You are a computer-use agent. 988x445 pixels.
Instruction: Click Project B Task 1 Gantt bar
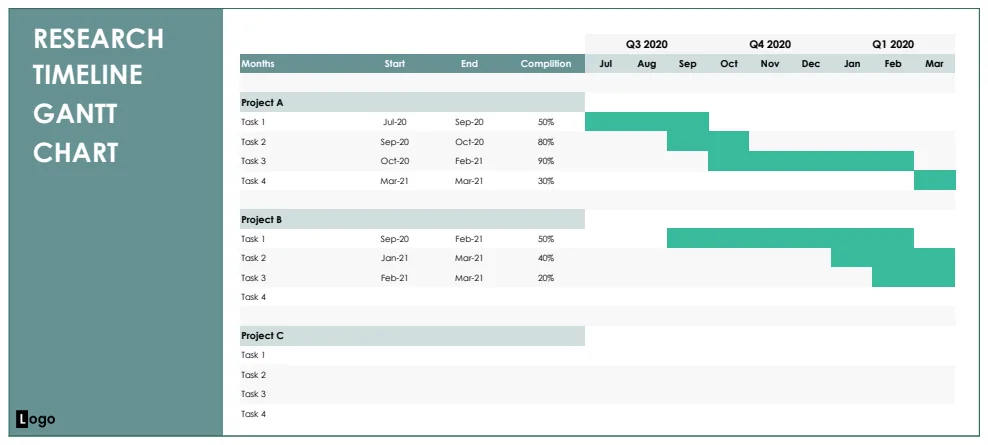791,238
